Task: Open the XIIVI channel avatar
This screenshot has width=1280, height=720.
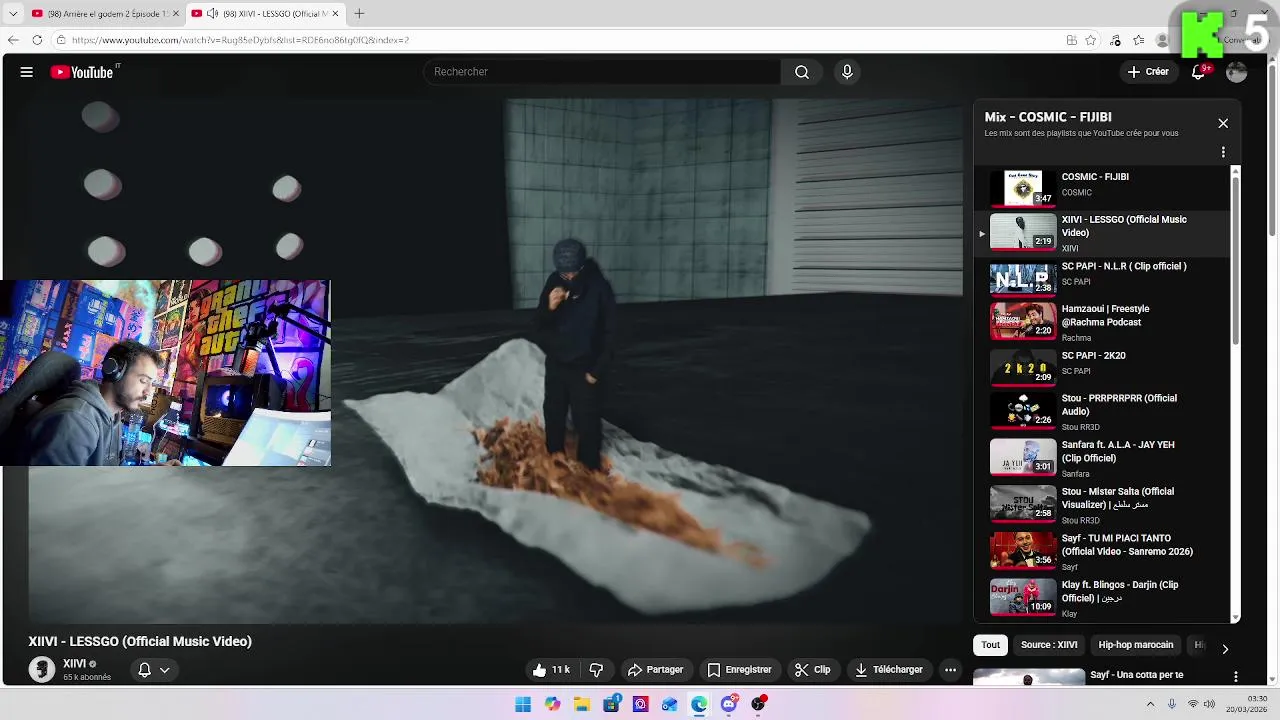Action: point(42,669)
